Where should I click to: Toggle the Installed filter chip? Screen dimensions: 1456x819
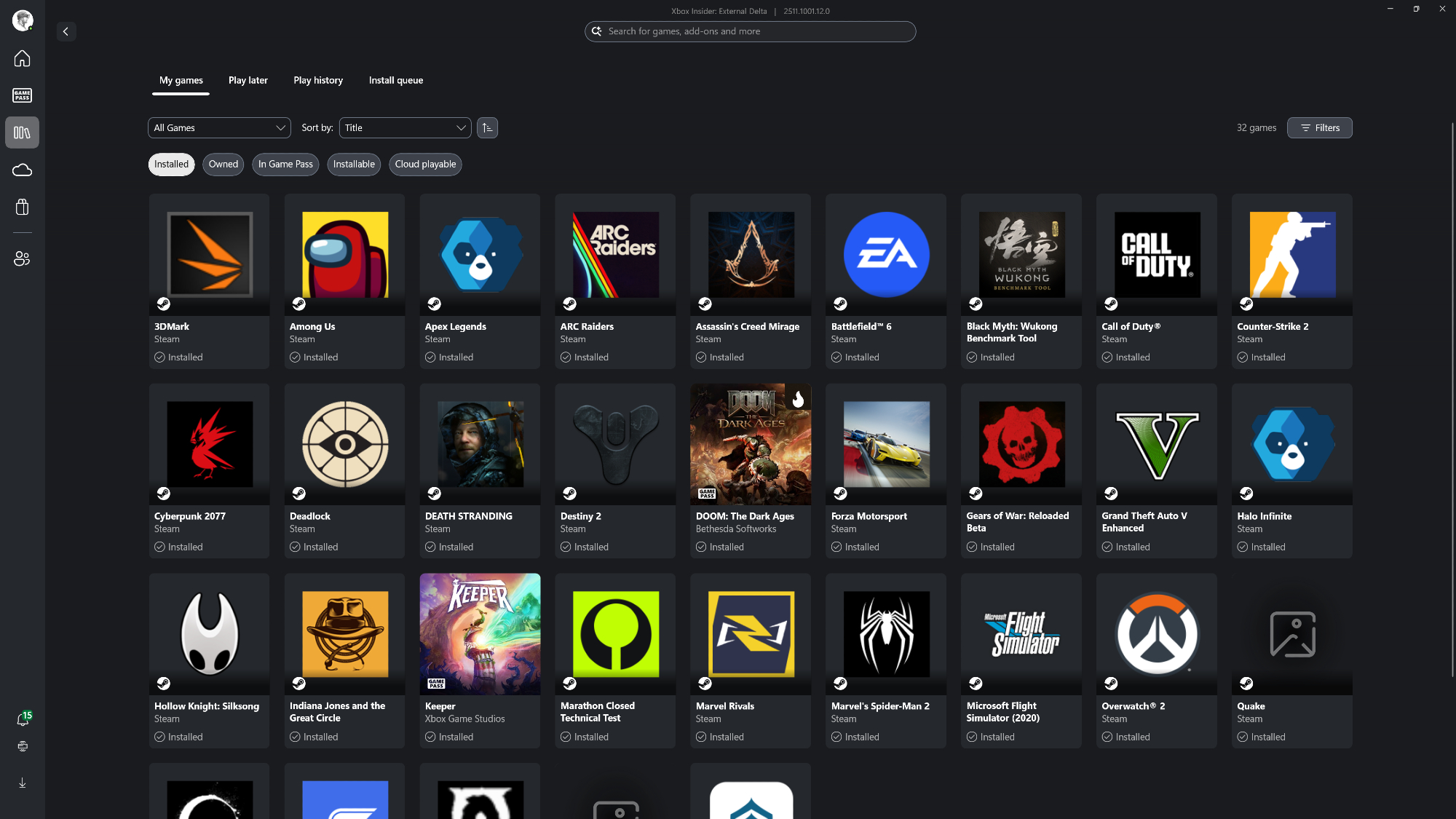[x=171, y=165]
